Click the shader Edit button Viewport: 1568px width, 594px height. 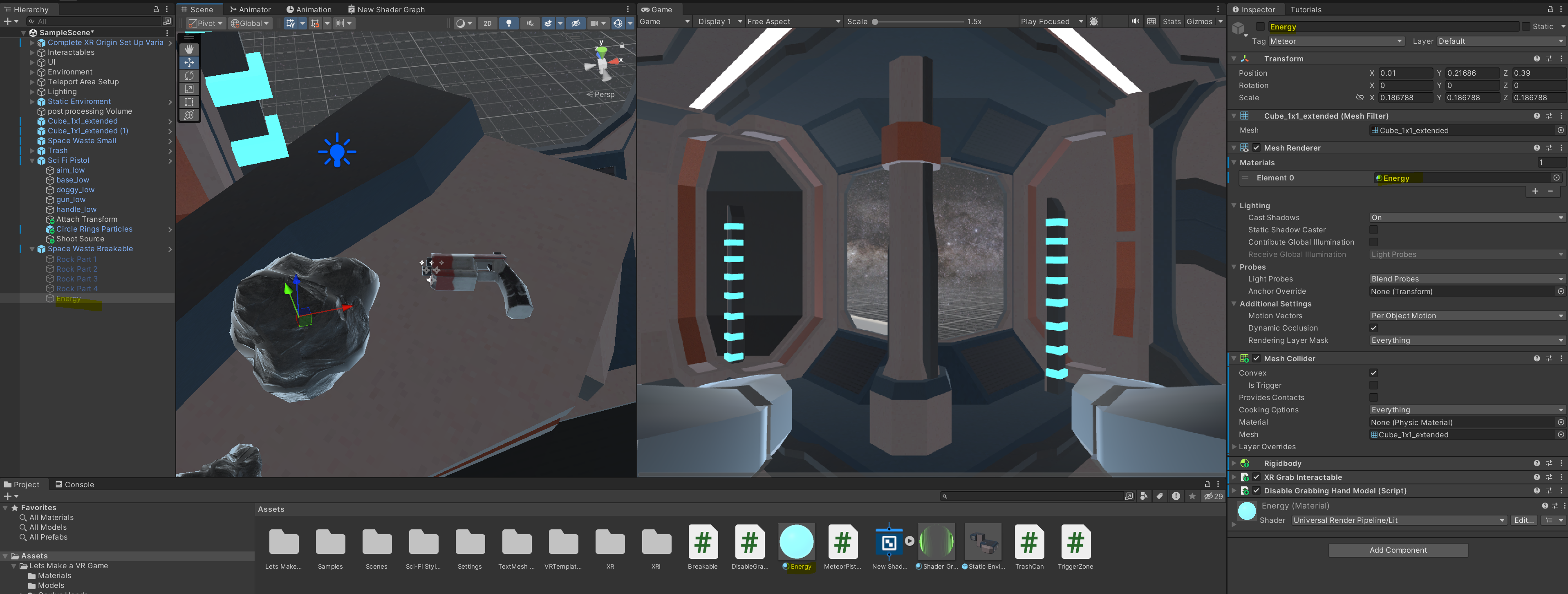pos(1523,520)
